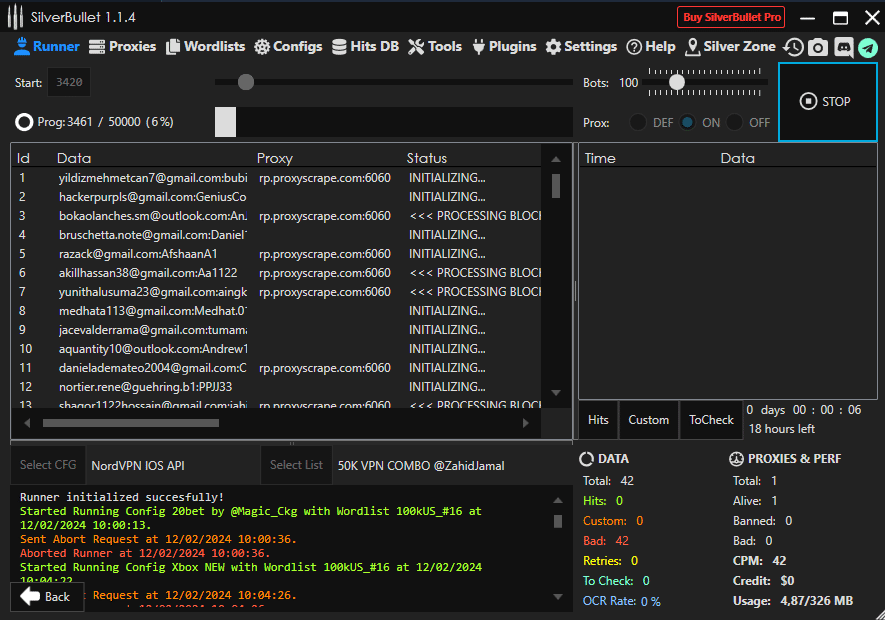Click the camera screenshot icon
Screen dimensions: 885x620
[x=818, y=47]
